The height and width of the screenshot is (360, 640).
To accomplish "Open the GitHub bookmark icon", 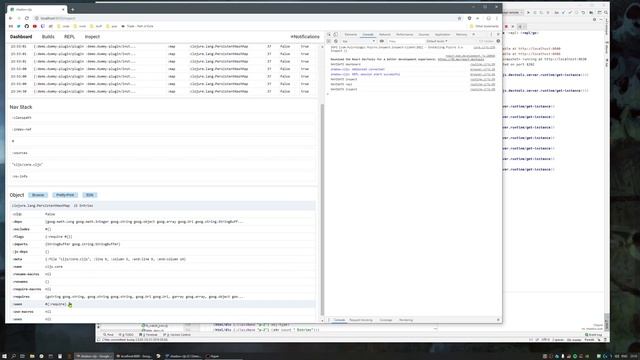I will click(x=27, y=26).
